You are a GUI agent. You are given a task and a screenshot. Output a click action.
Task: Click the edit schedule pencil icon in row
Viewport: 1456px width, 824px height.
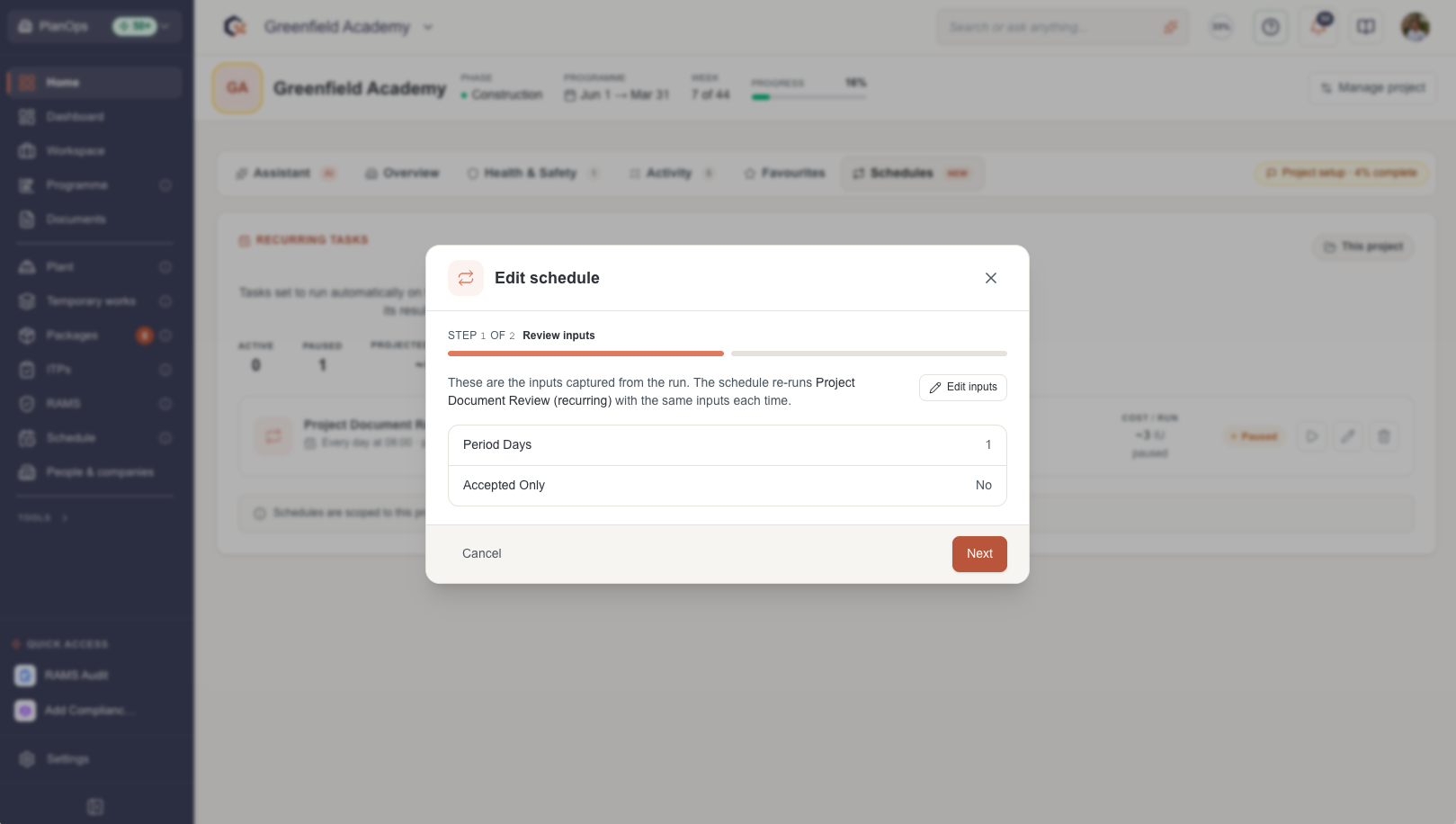[x=1347, y=436]
